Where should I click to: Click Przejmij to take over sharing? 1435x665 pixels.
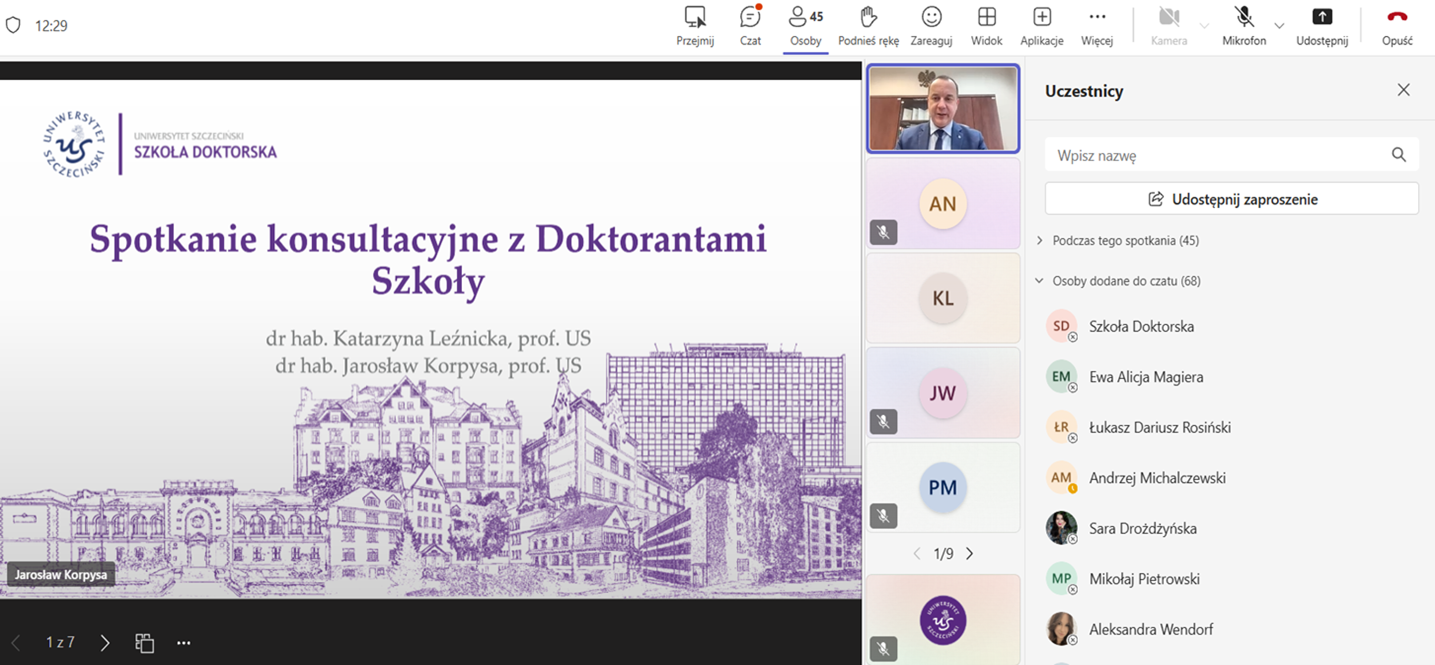[695, 26]
